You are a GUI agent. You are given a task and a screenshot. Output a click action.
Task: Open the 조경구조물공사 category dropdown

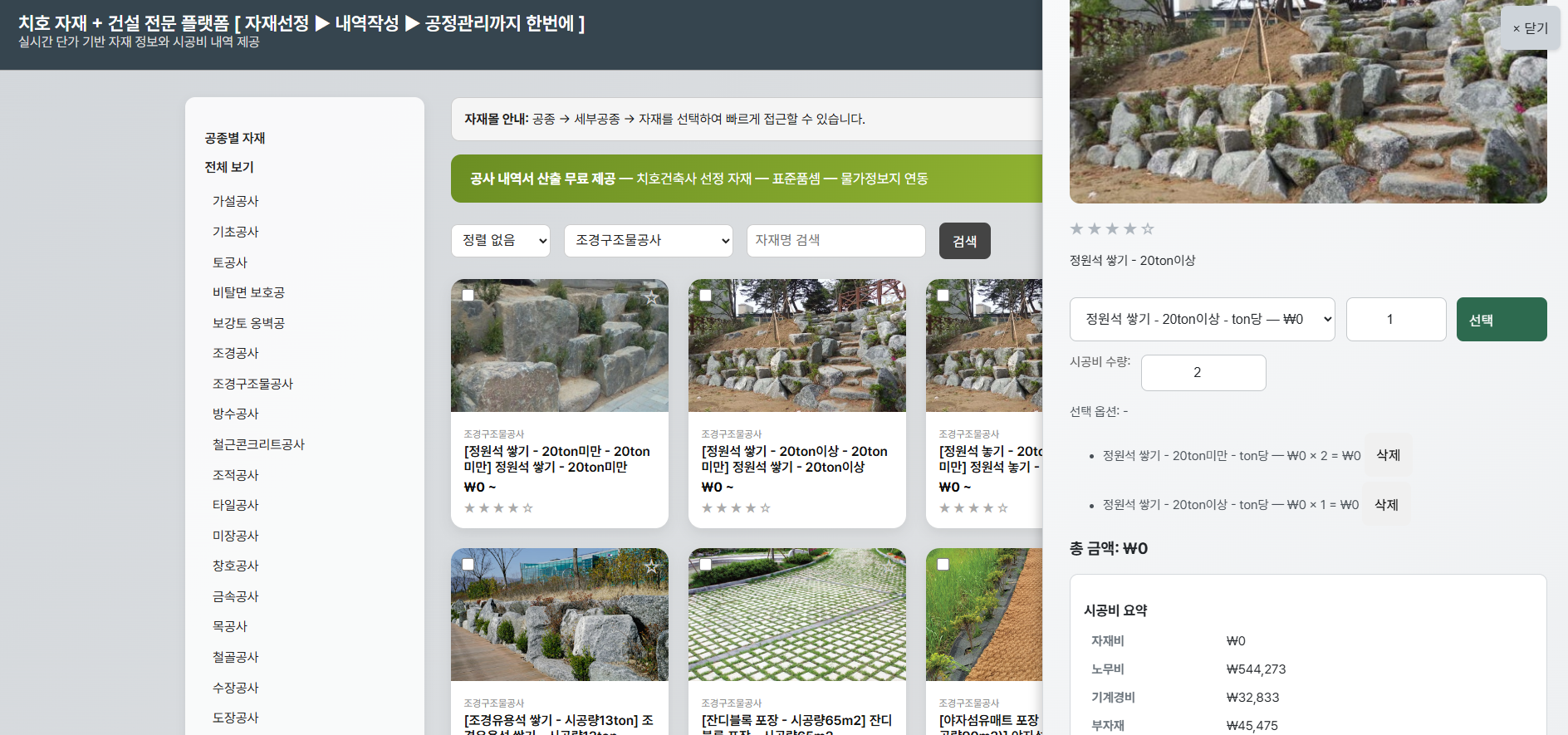tap(648, 241)
